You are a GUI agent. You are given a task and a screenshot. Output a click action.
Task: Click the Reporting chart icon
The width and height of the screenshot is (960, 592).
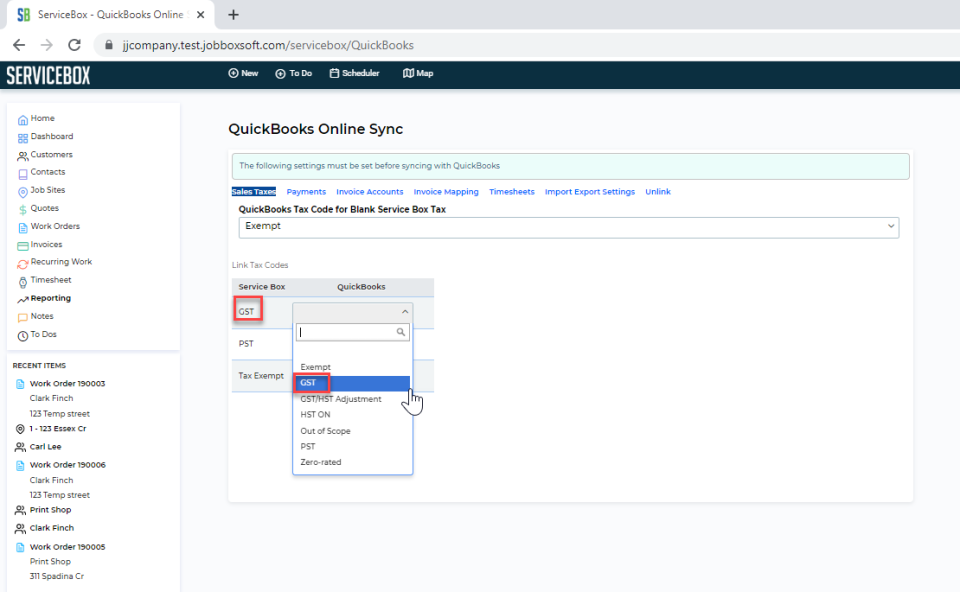tap(23, 299)
